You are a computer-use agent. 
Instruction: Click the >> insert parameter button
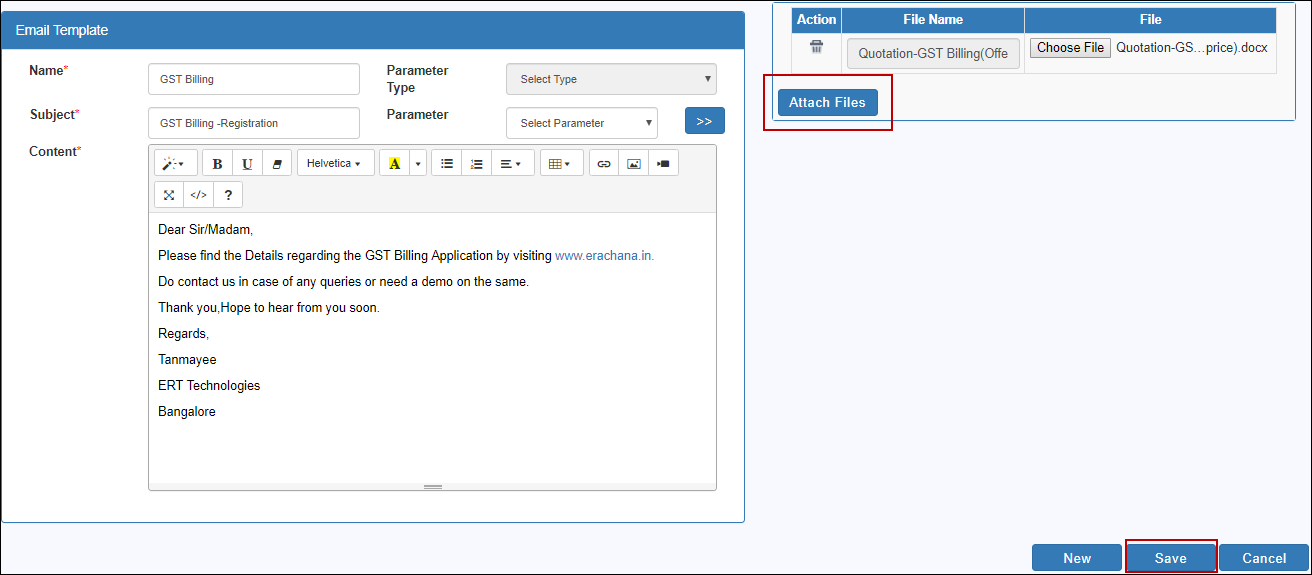tap(704, 121)
